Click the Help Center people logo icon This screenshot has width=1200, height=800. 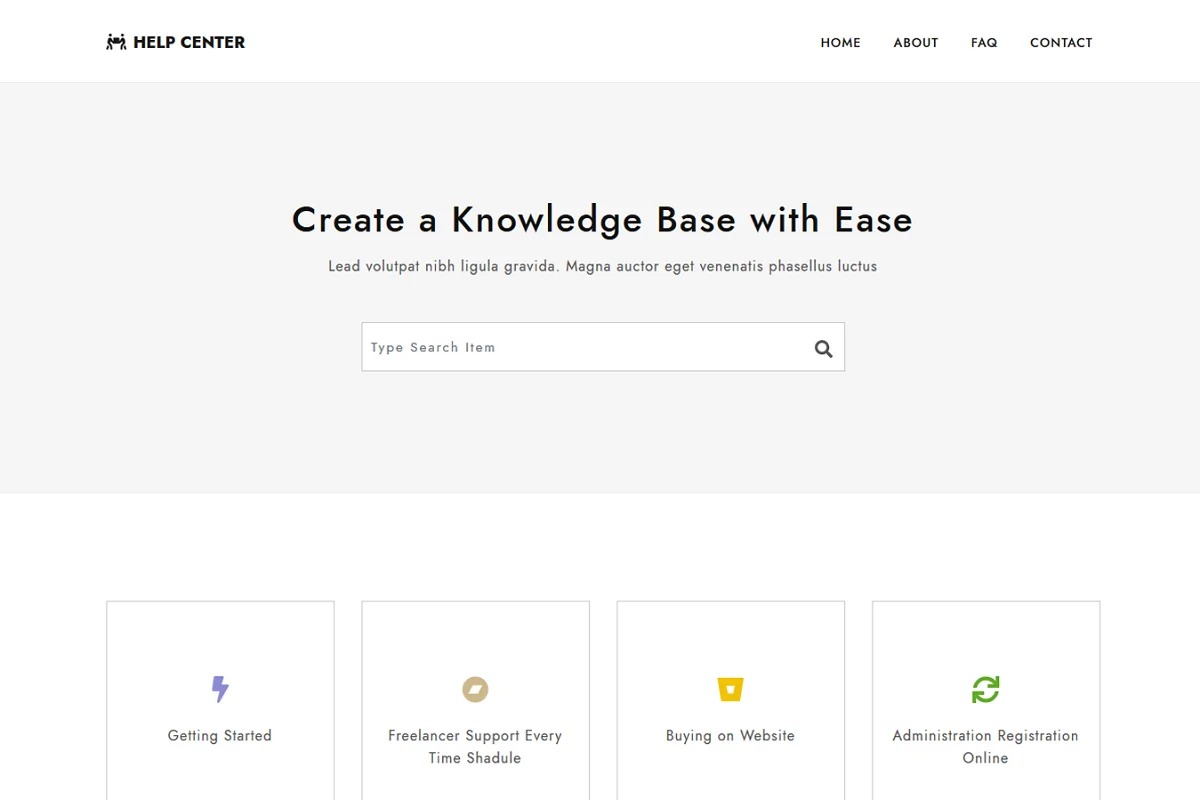point(116,42)
